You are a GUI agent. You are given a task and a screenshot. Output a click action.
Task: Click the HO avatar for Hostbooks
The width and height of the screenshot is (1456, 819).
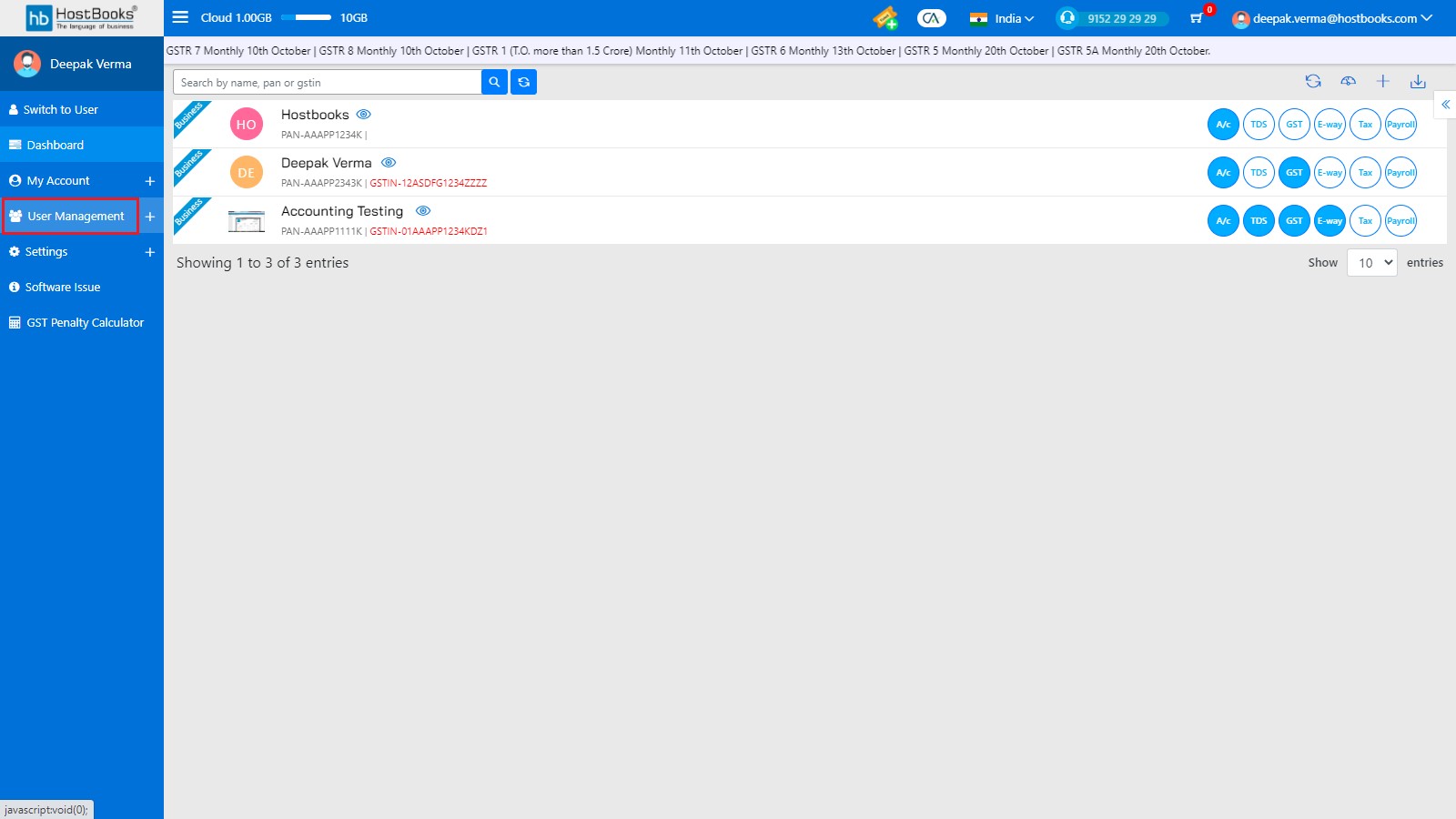tap(247, 125)
